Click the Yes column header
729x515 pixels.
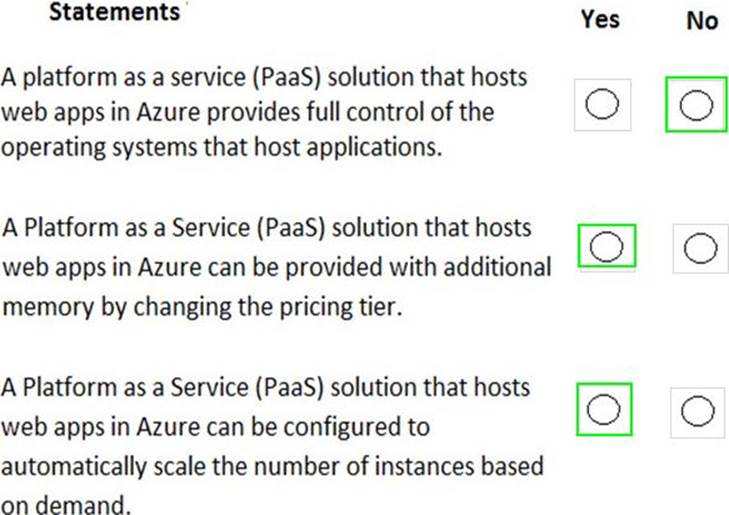coord(600,19)
